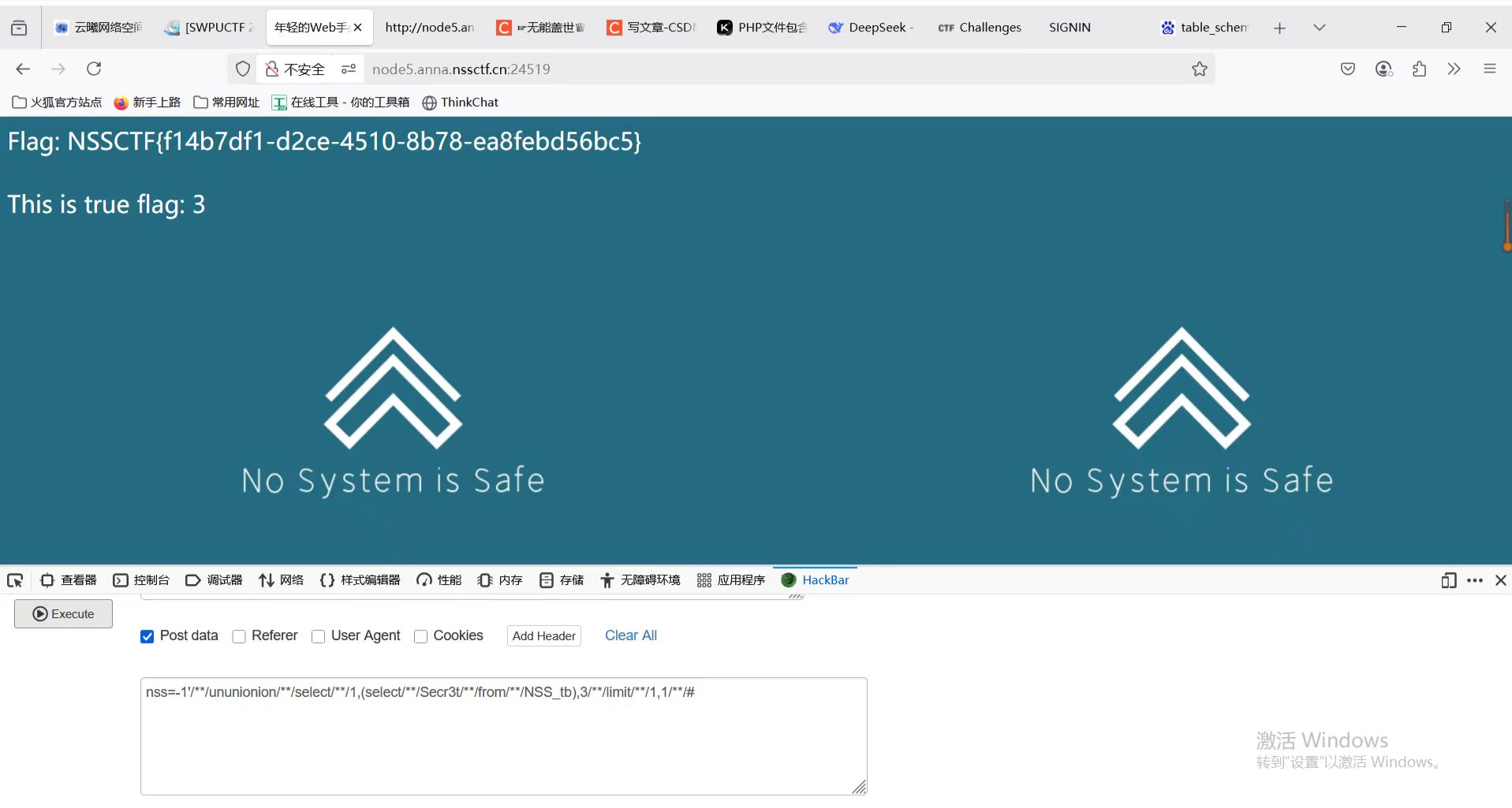Viewport: 1512px width, 808px height.
Task: Reload the current page
Action: coord(94,69)
